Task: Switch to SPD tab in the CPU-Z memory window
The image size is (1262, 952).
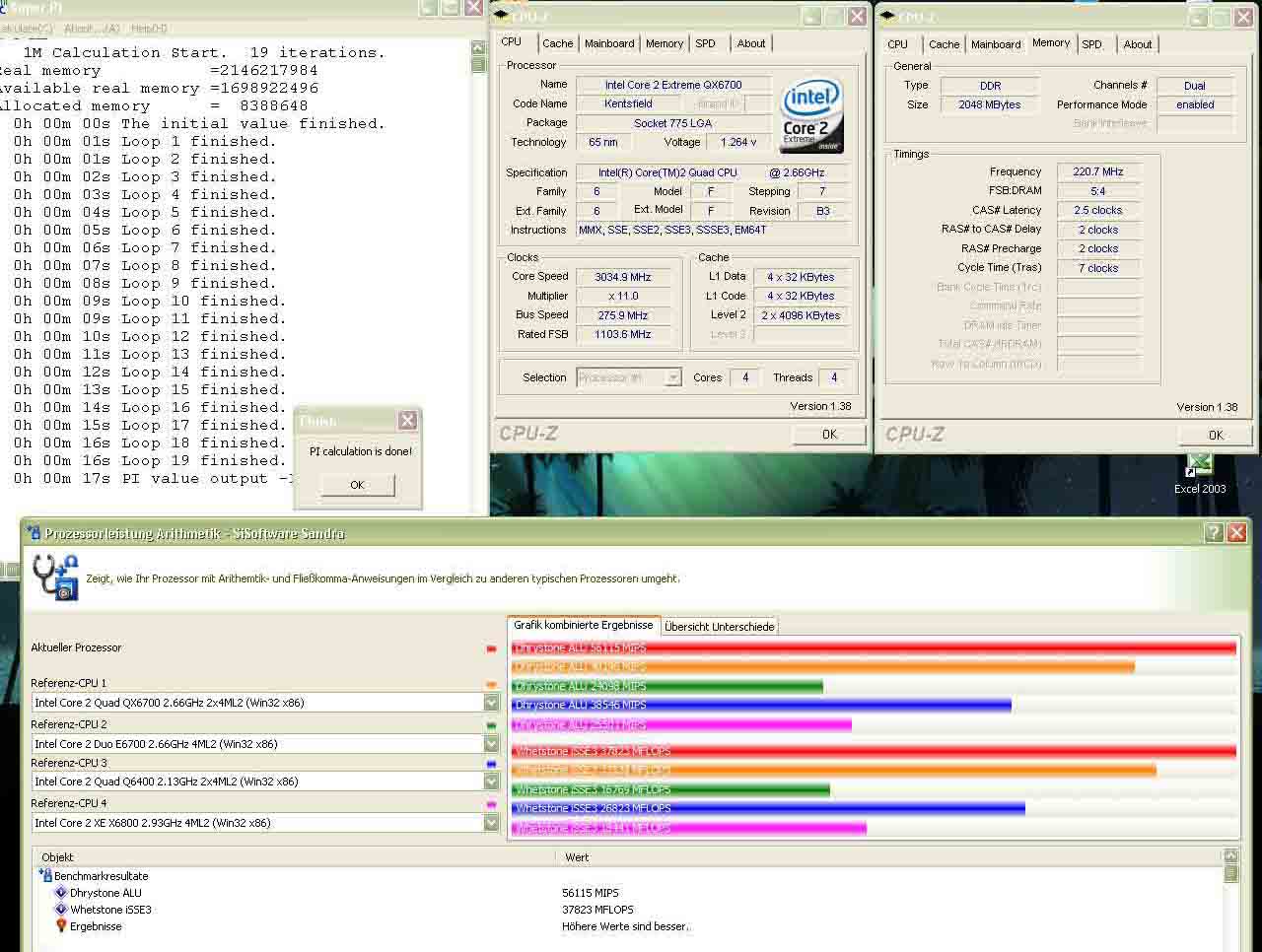Action: click(1091, 44)
